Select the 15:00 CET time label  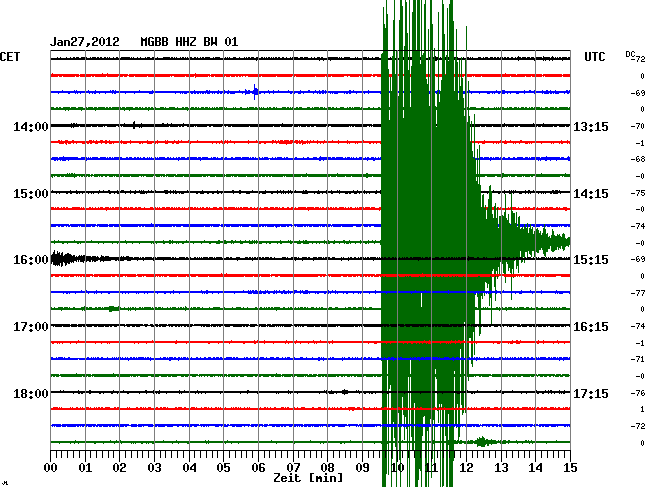point(31,194)
